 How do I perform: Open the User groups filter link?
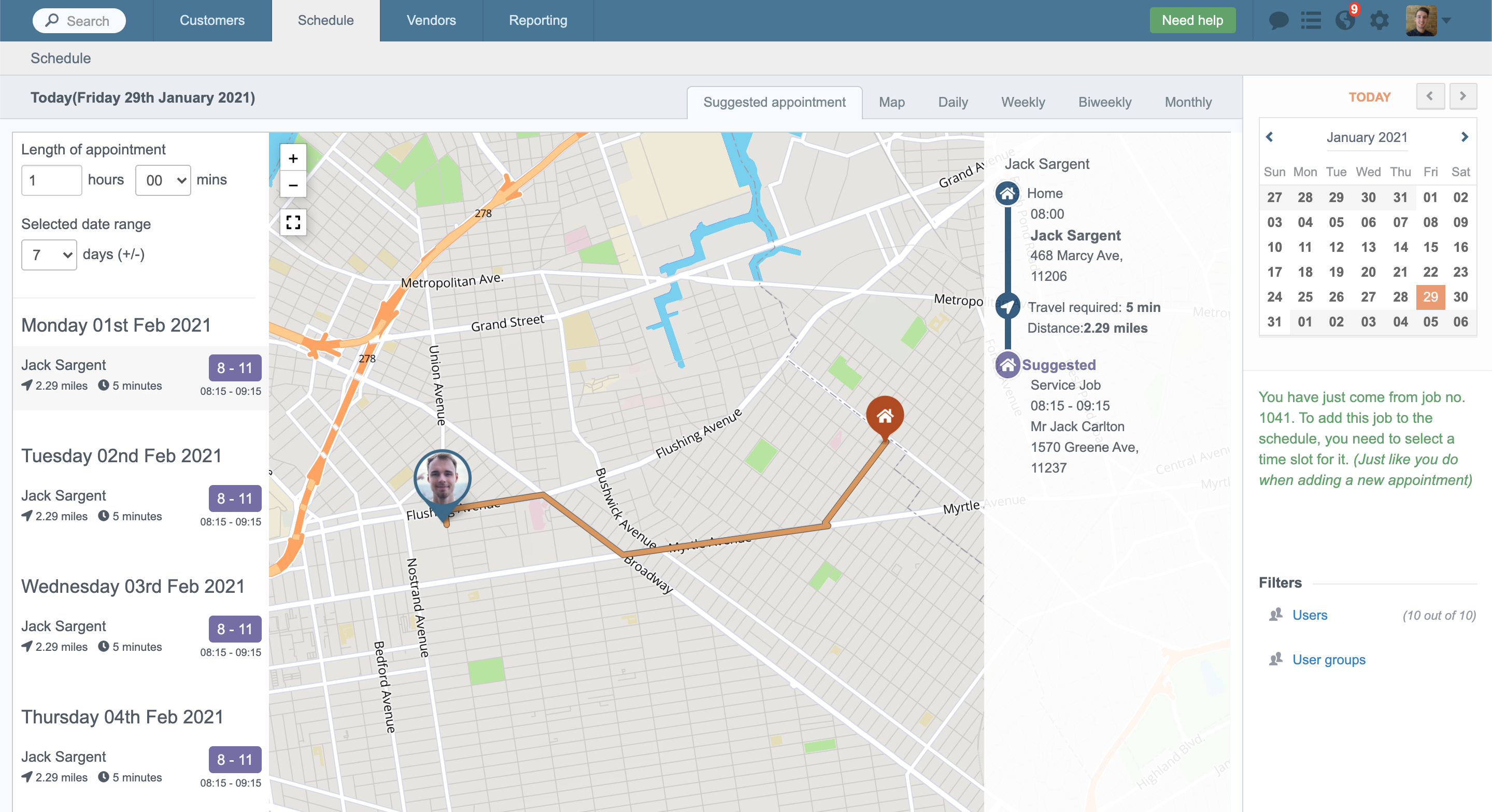point(1329,660)
